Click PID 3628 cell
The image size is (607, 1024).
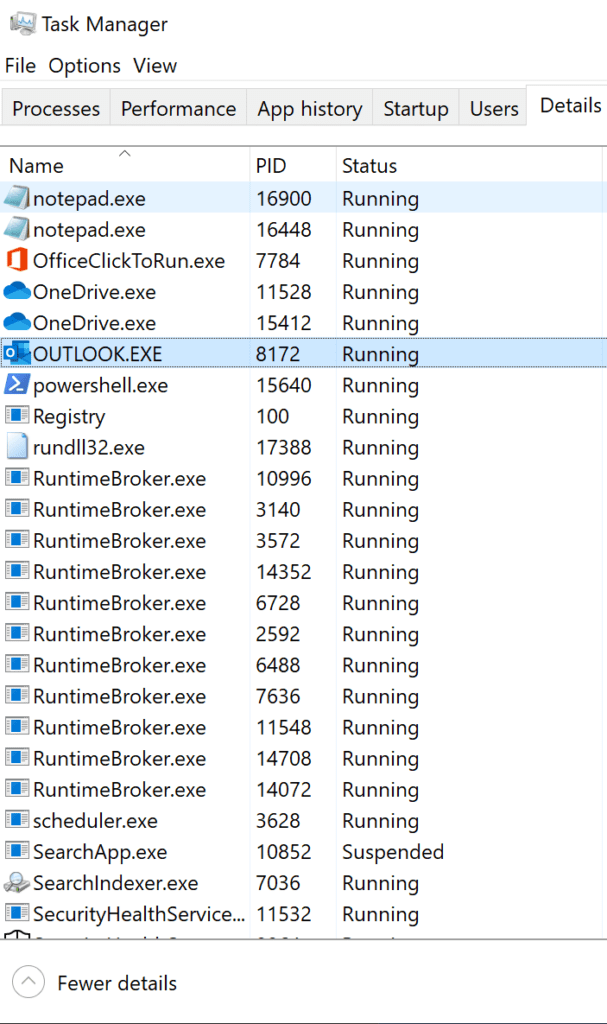pos(278,821)
